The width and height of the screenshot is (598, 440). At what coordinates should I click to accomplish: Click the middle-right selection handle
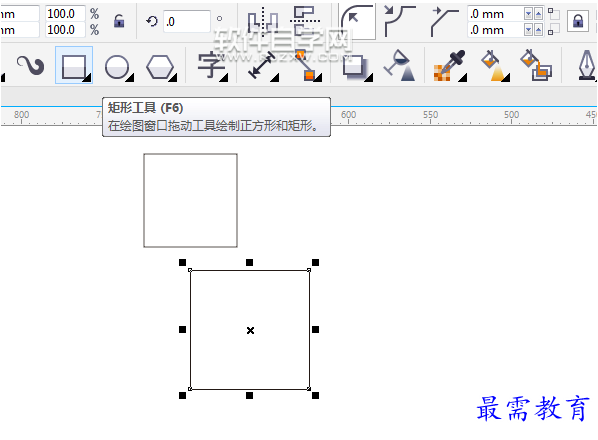pyautogui.click(x=315, y=329)
